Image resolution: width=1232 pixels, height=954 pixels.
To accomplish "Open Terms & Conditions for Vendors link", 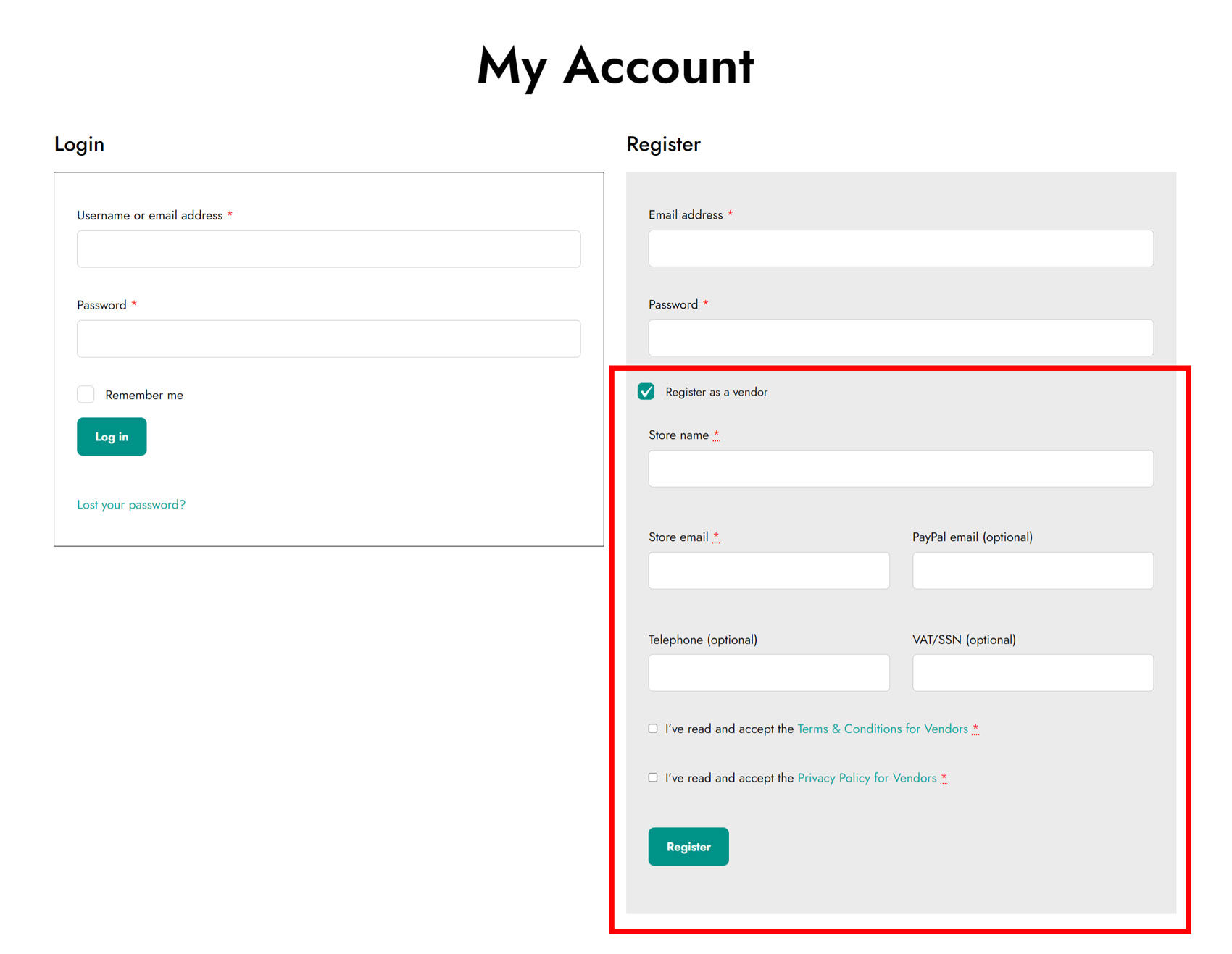I will (x=883, y=729).
